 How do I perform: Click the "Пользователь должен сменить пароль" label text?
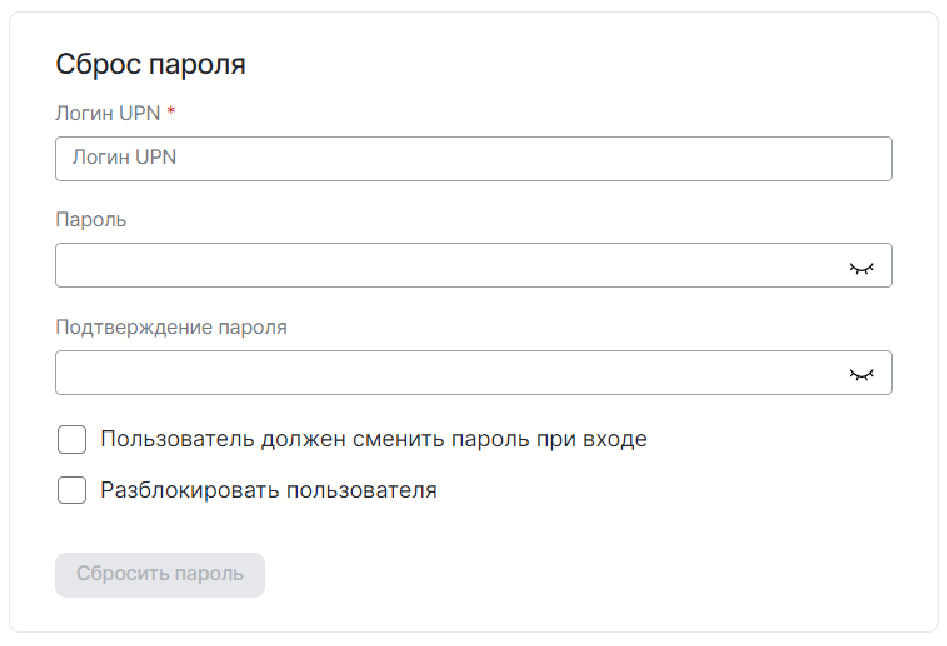pyautogui.click(x=373, y=439)
